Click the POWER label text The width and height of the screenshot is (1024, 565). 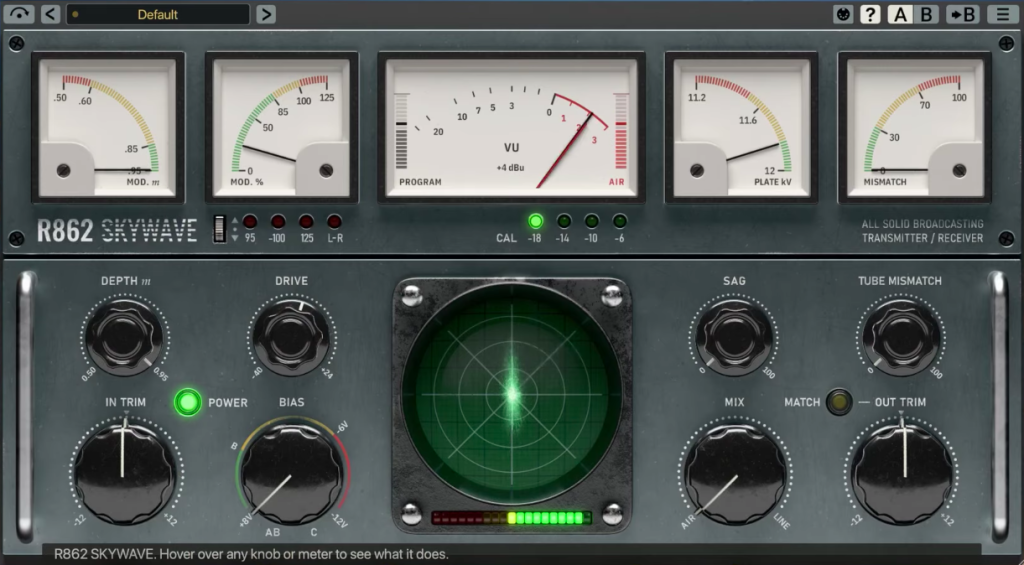point(228,402)
